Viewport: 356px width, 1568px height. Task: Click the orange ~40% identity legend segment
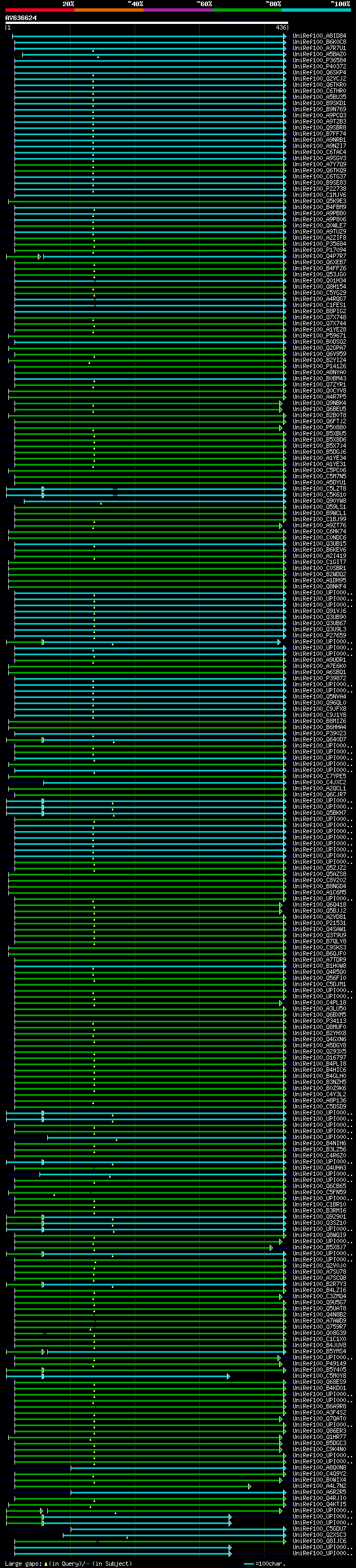click(110, 10)
